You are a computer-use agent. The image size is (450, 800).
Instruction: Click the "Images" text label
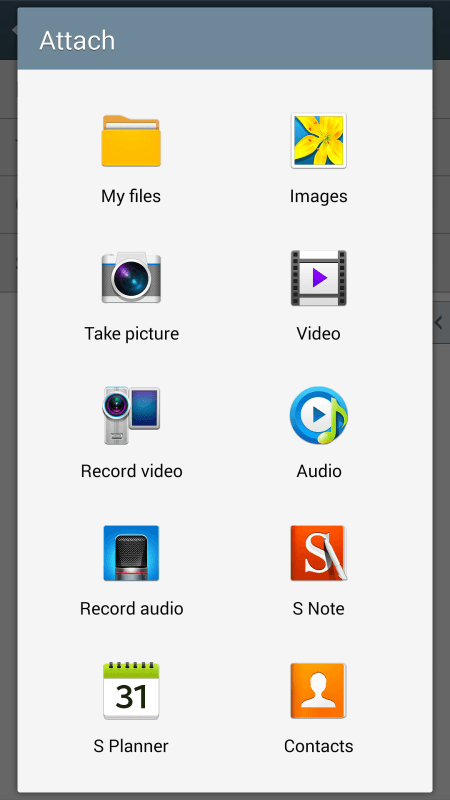(318, 196)
